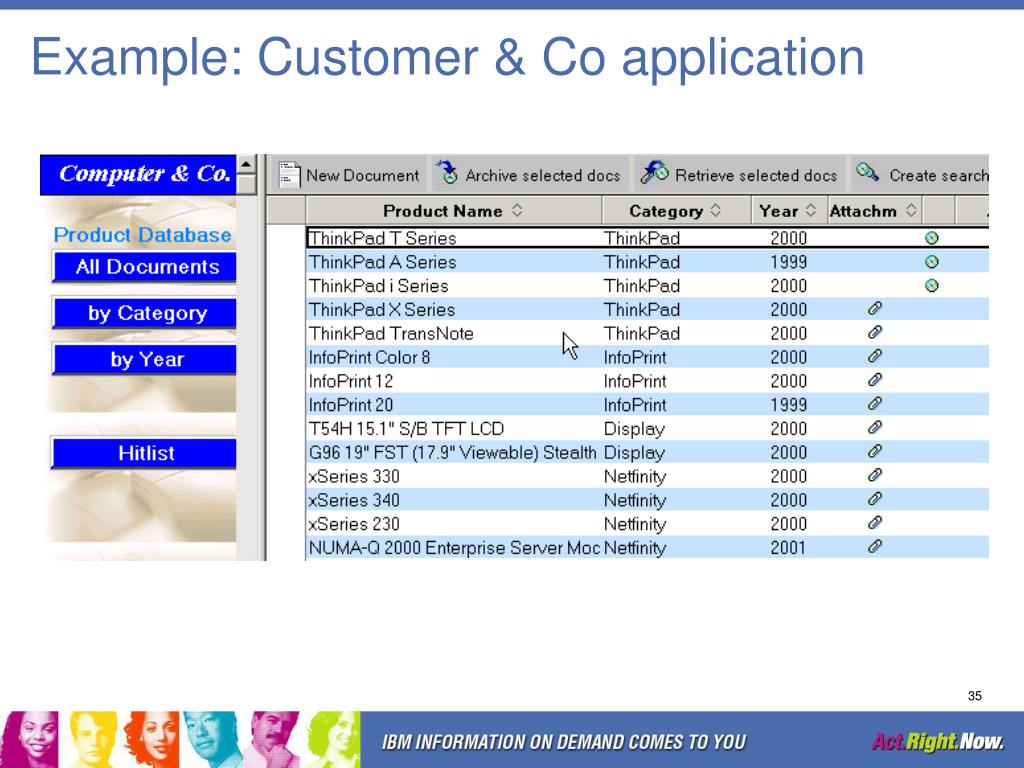Select the InfoPrint 12 product name
This screenshot has width=1024, height=768.
coord(351,381)
